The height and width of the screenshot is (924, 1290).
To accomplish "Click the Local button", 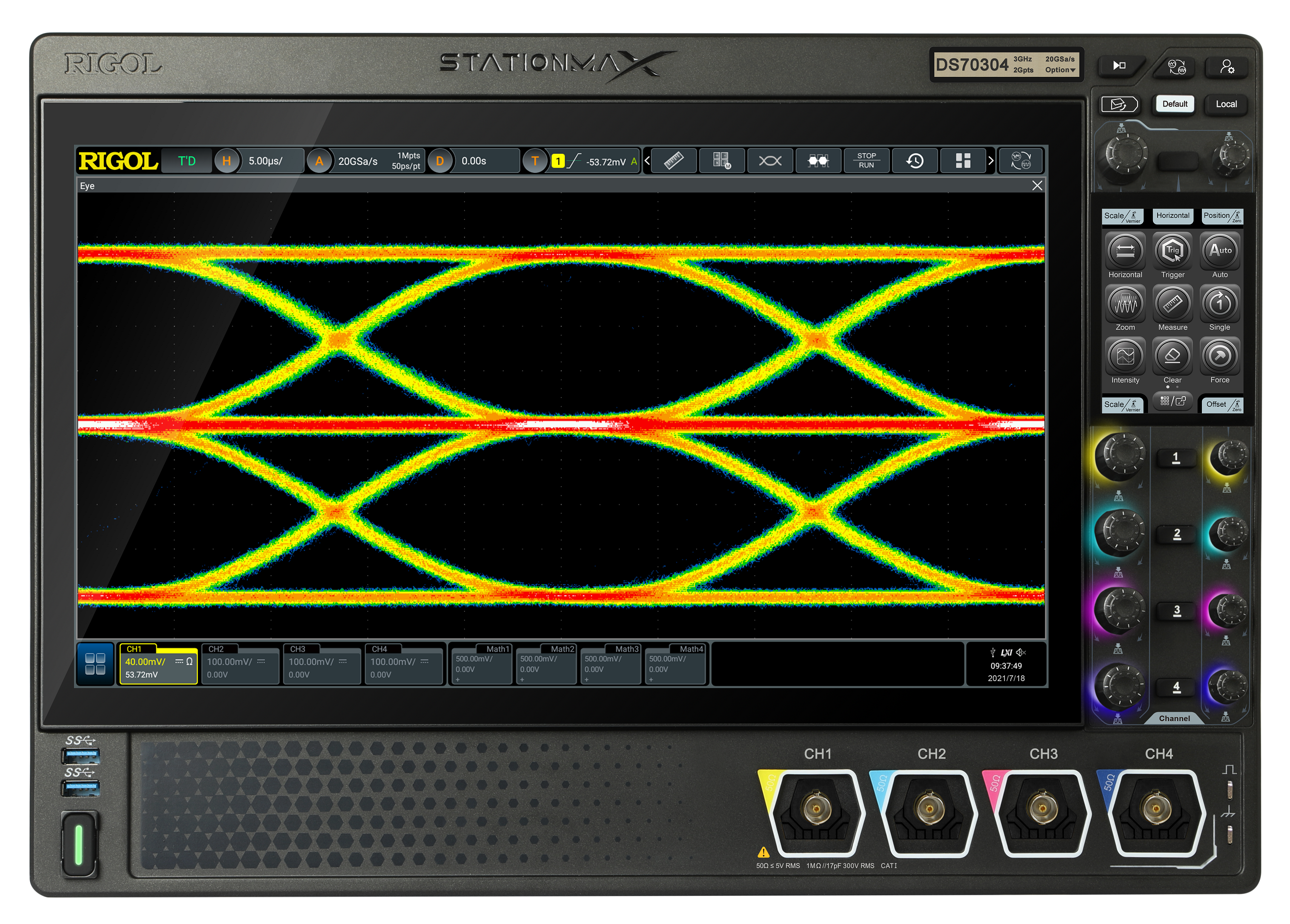I will 1227,104.
